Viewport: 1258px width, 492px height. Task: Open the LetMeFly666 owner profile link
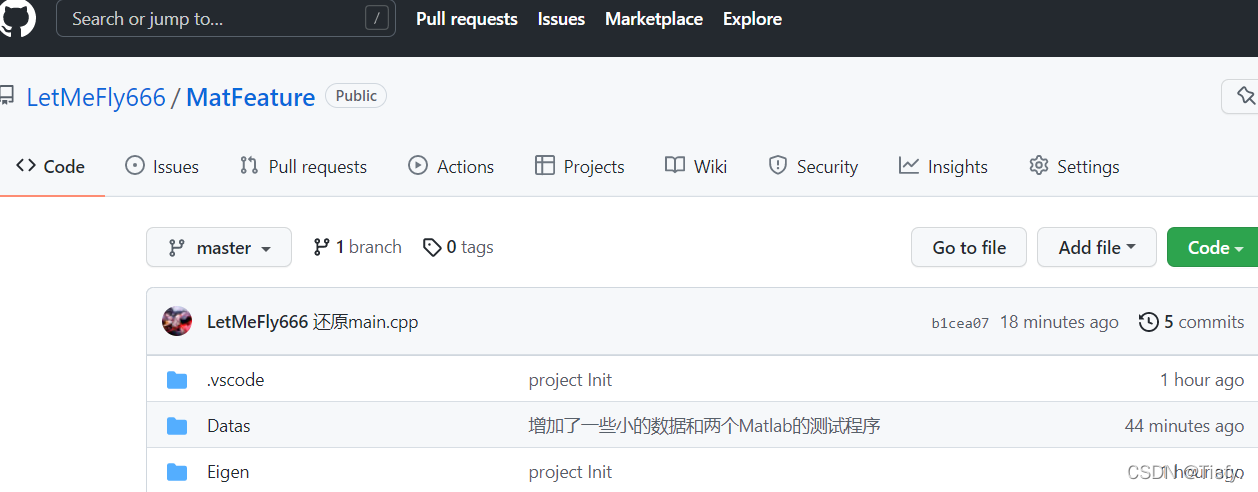[x=96, y=97]
